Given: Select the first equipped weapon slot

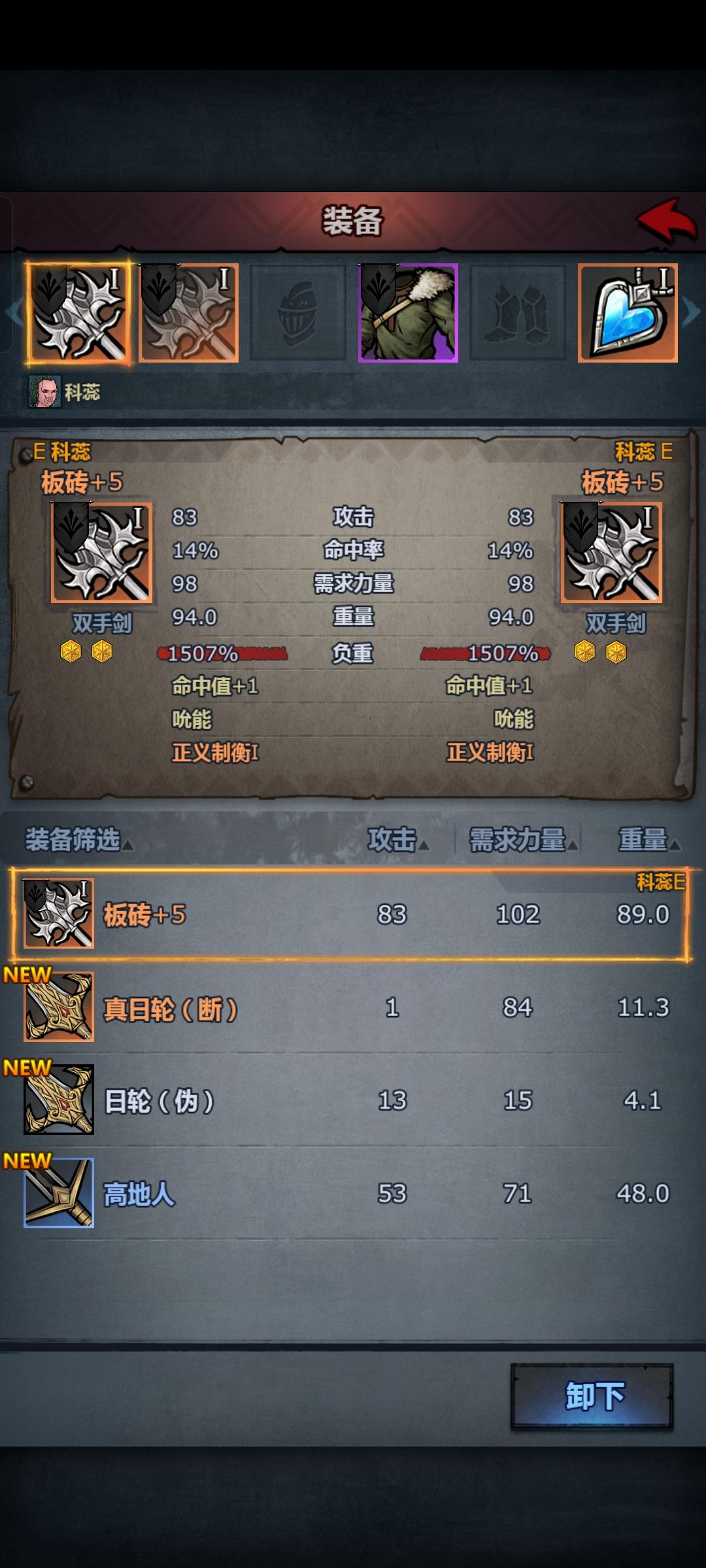Looking at the screenshot, I should [x=78, y=313].
